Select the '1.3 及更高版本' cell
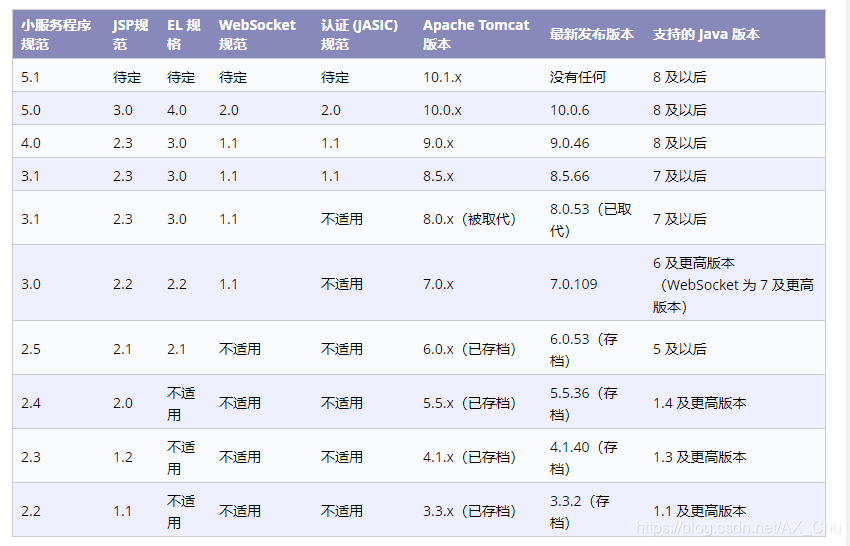 tap(699, 457)
